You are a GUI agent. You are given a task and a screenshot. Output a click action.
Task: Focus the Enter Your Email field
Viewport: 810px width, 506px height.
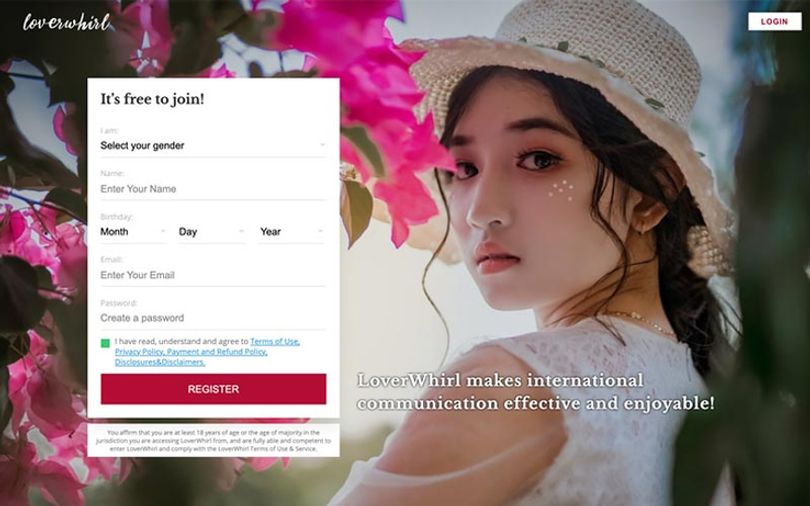[x=213, y=275]
